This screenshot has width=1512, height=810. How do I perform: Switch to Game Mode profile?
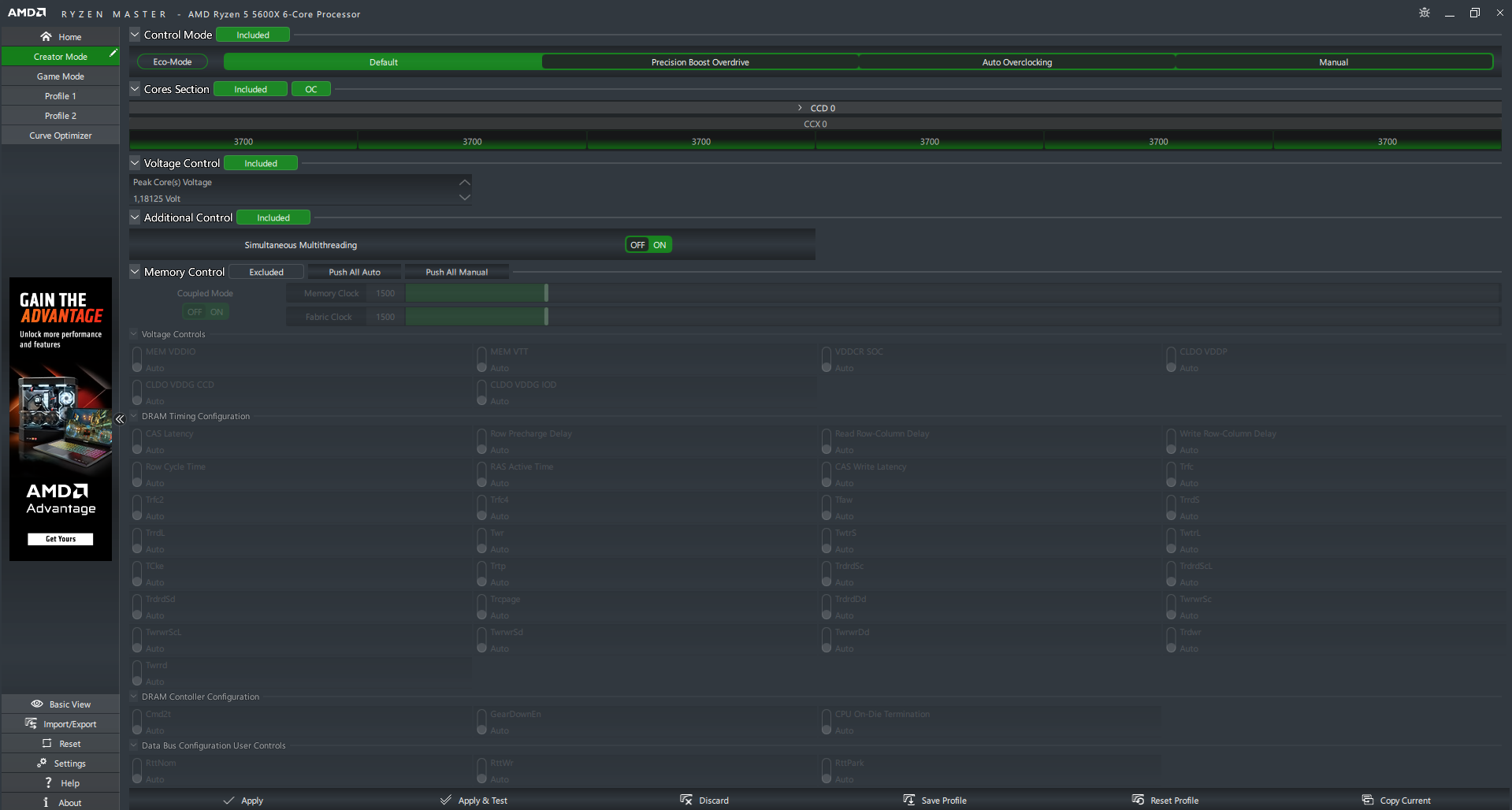(61, 76)
